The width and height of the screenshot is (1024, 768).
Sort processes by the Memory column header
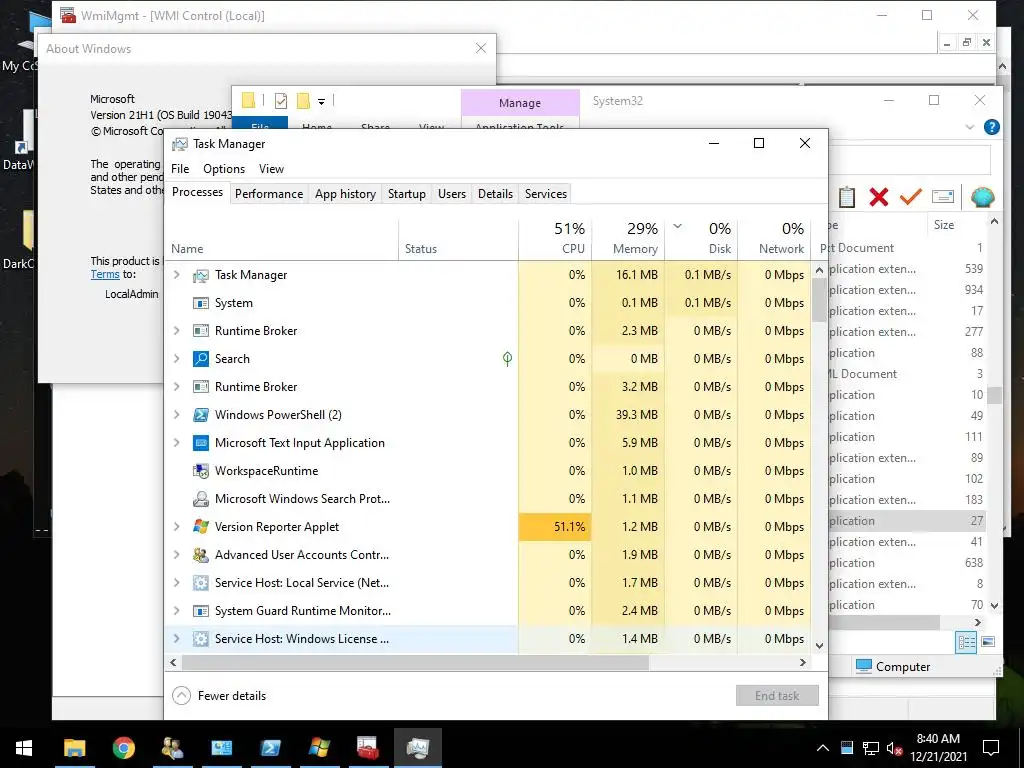coord(628,239)
